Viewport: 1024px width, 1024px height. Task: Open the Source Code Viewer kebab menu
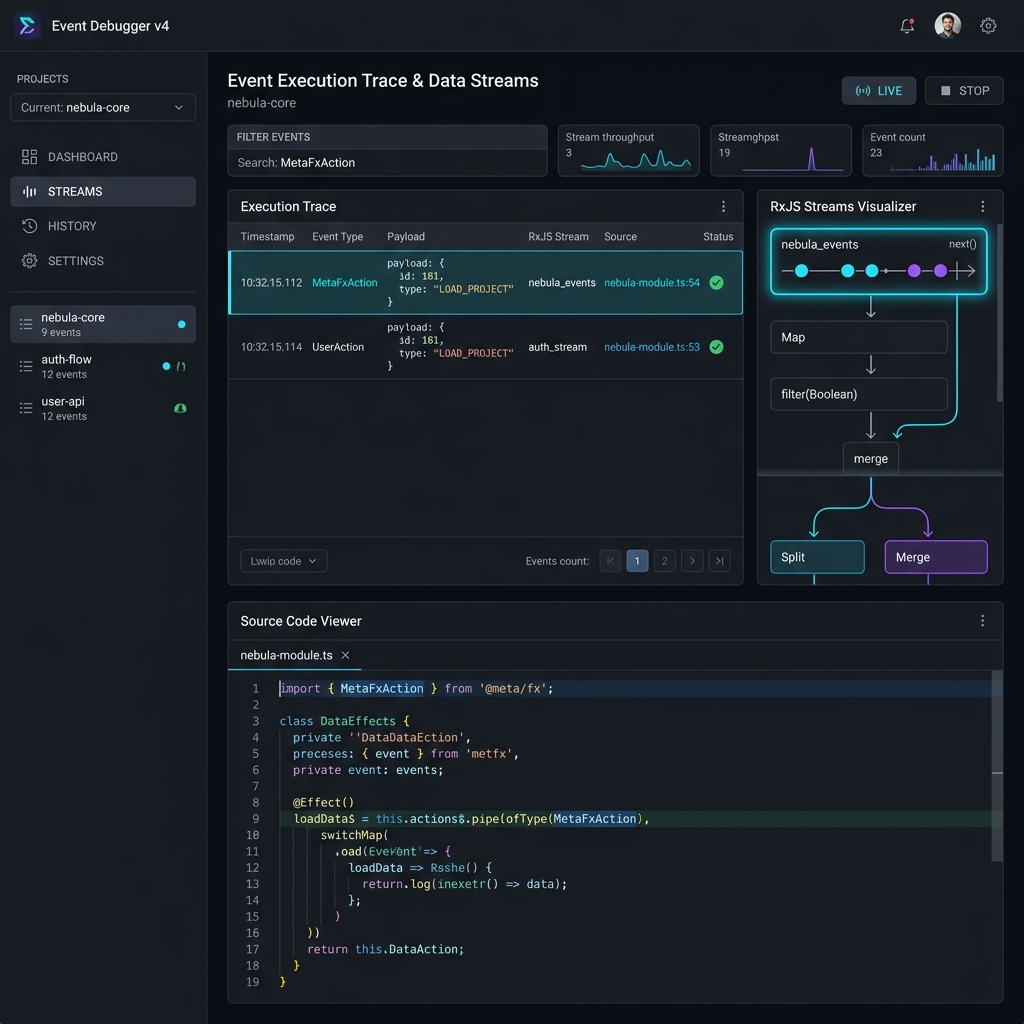982,621
